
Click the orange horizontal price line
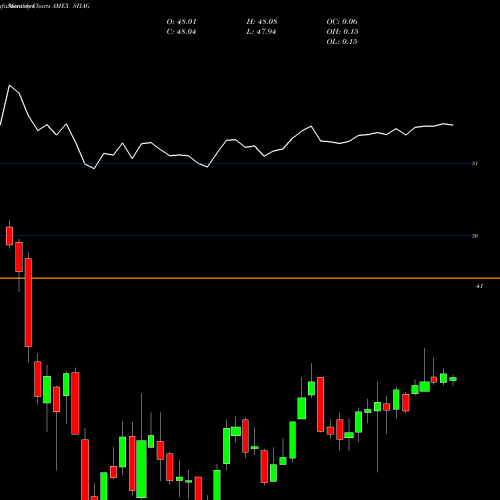250,278
